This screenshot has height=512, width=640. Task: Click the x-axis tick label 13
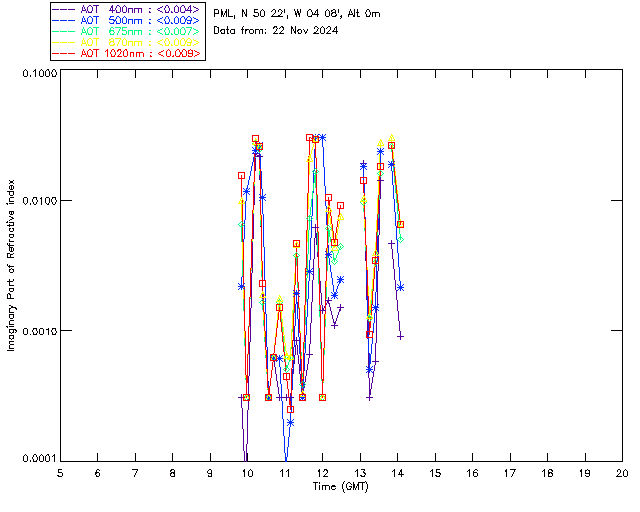pyautogui.click(x=360, y=473)
